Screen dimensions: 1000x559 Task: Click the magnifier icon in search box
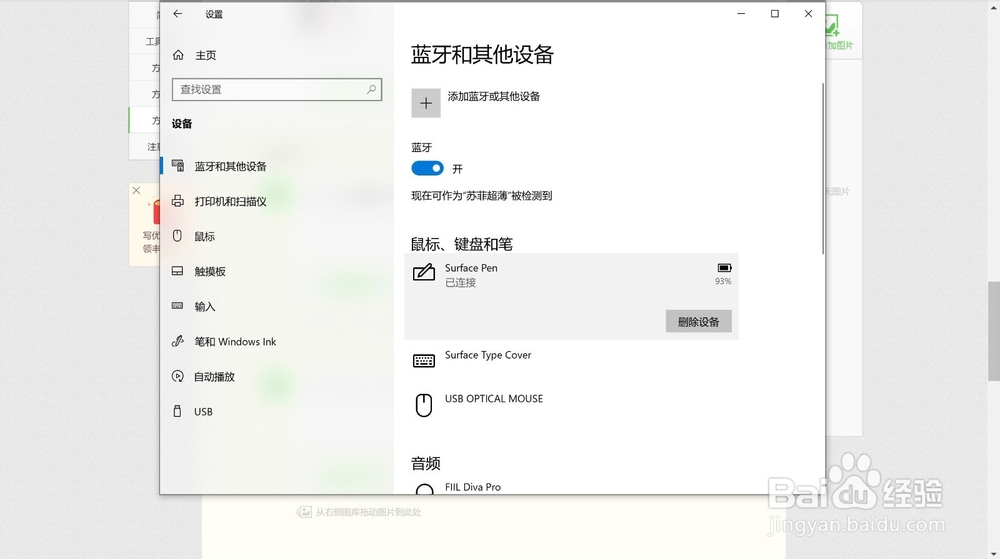click(371, 89)
